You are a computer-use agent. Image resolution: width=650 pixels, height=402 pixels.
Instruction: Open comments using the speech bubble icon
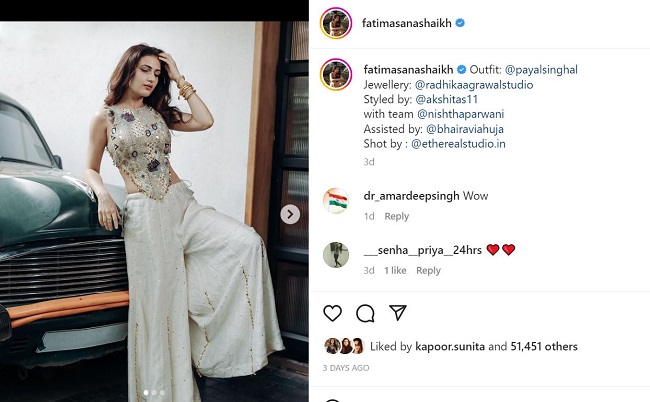tap(365, 314)
